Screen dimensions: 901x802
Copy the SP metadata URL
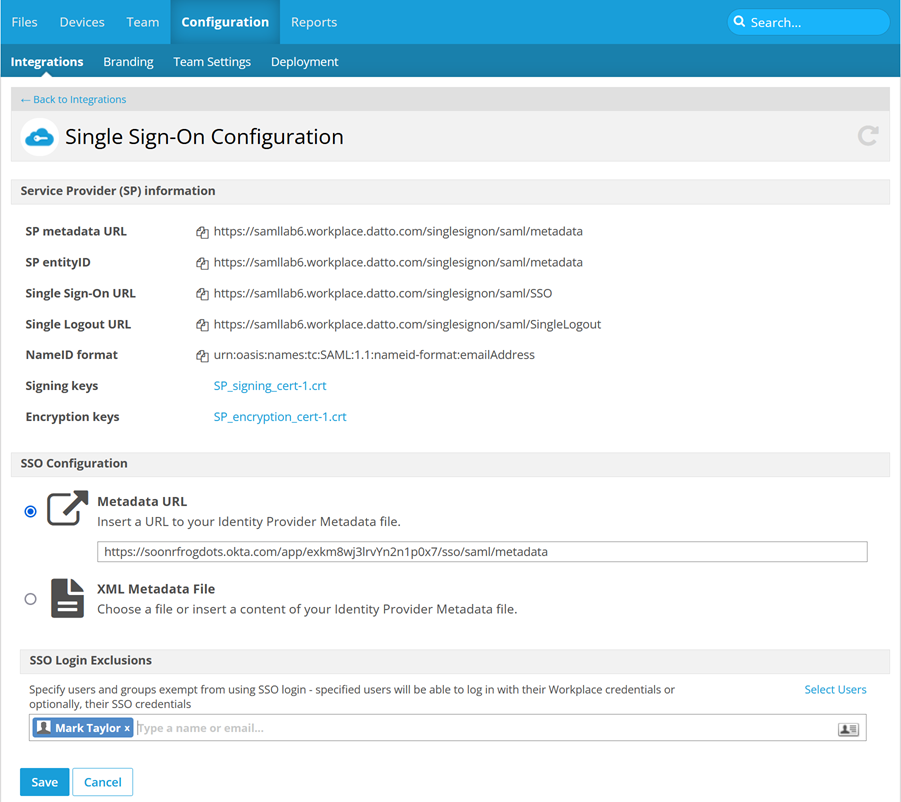click(202, 232)
